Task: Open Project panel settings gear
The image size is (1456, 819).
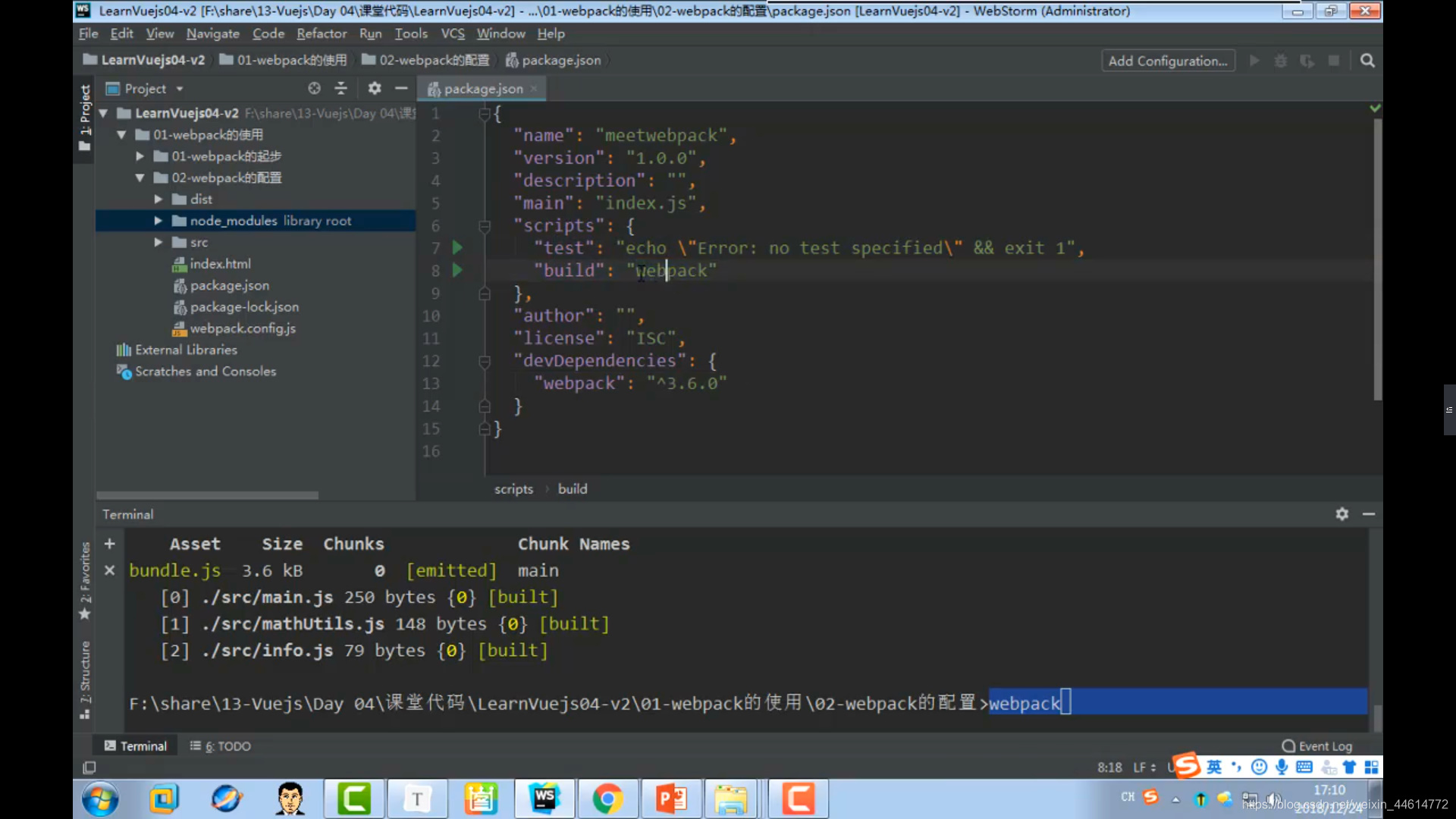Action: pos(375,89)
